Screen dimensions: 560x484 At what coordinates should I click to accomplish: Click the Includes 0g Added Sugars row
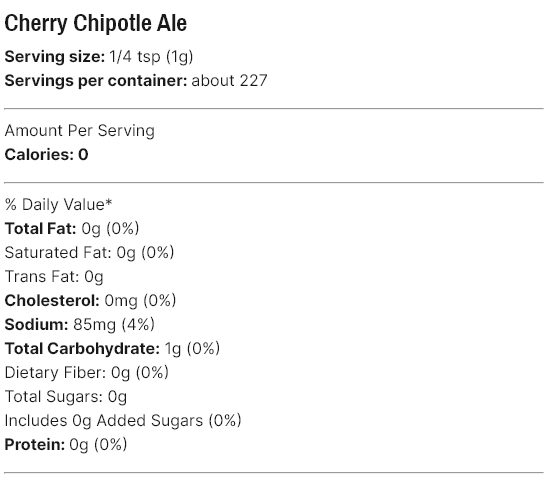point(123,421)
